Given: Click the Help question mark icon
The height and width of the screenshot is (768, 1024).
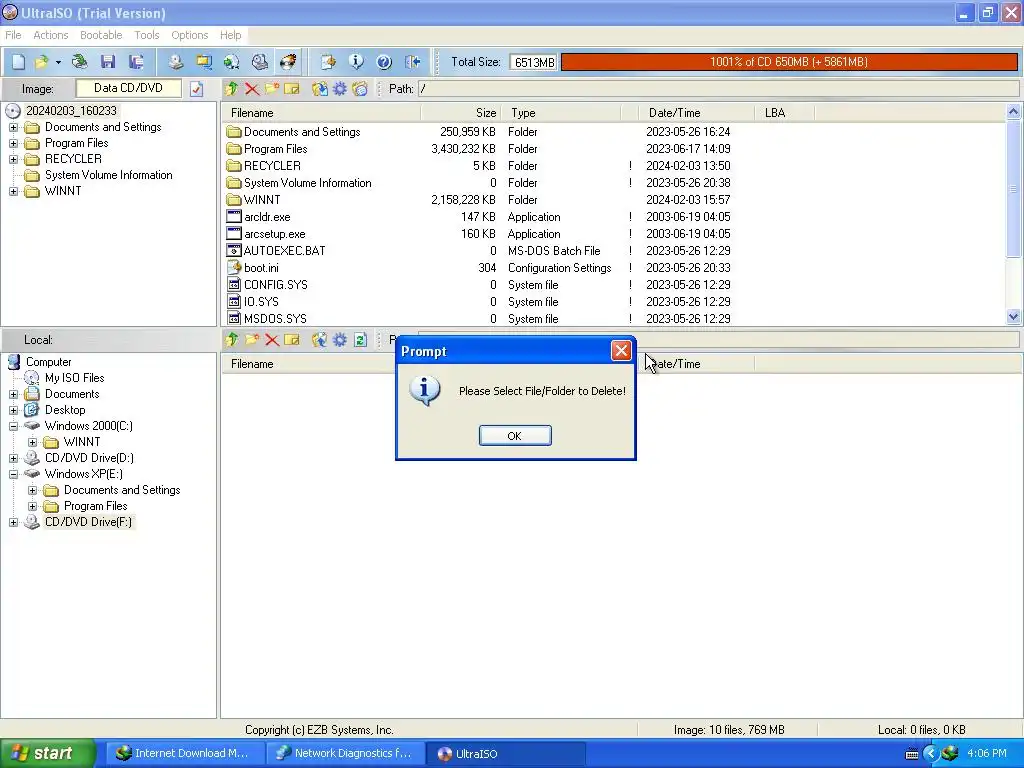Looking at the screenshot, I should pyautogui.click(x=384, y=62).
